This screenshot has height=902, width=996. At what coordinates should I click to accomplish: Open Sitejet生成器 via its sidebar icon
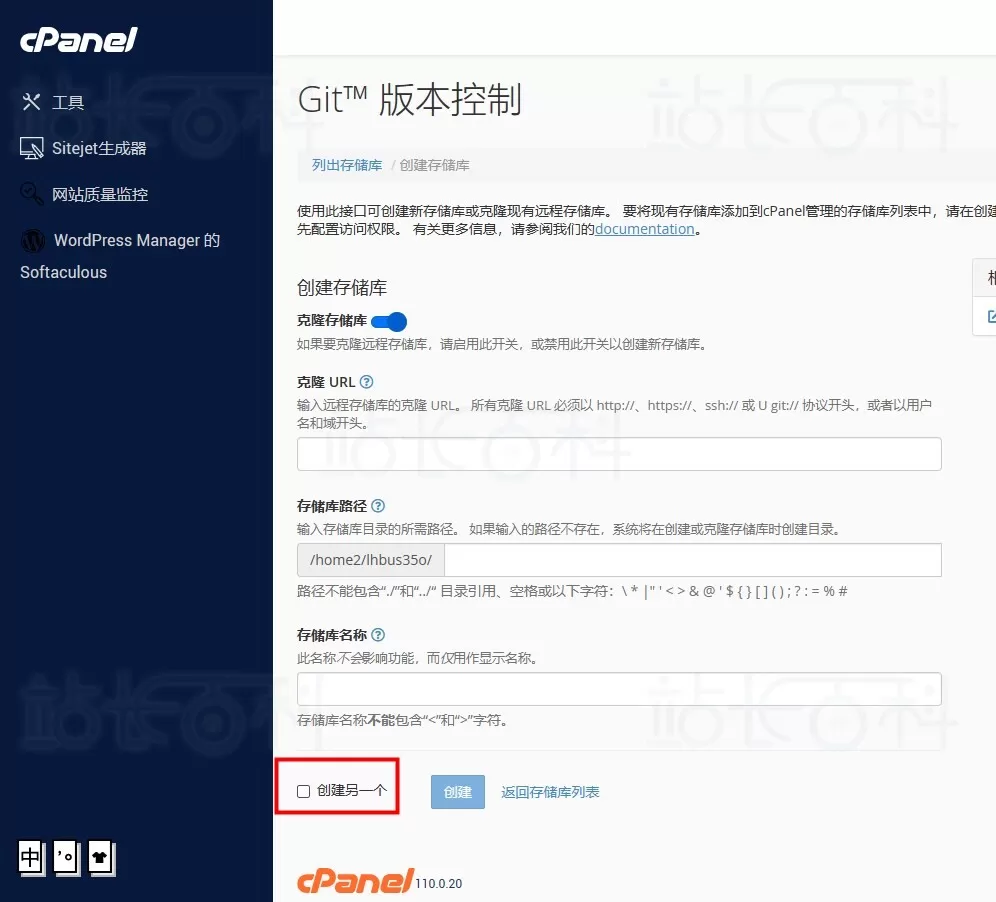click(32, 147)
